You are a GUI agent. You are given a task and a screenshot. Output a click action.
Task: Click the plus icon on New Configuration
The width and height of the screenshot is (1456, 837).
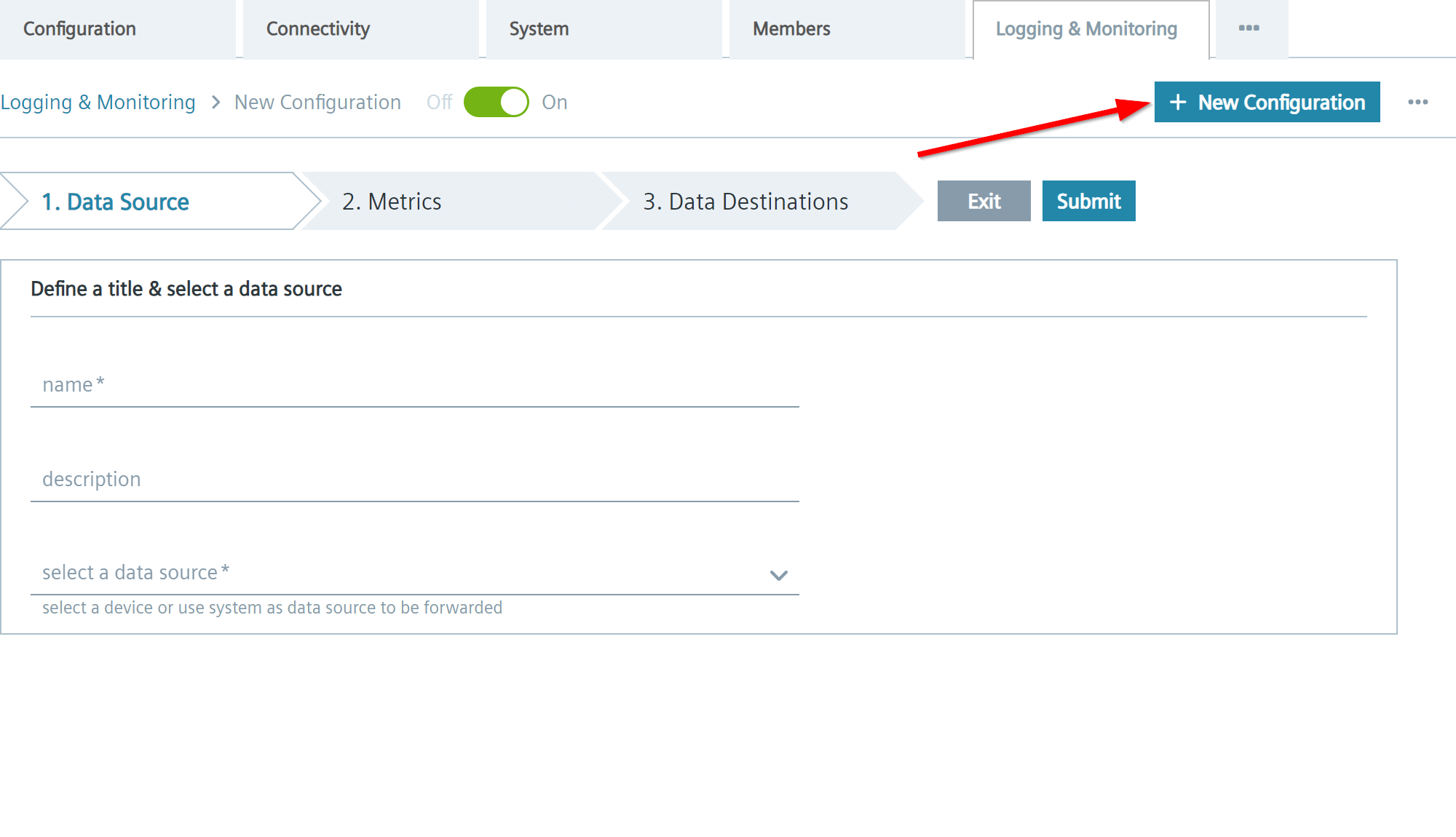[x=1177, y=103]
